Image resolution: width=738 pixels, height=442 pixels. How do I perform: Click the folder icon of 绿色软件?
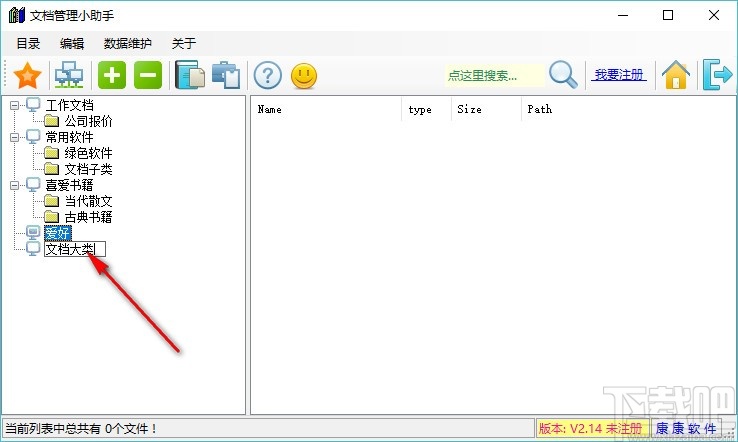51,153
